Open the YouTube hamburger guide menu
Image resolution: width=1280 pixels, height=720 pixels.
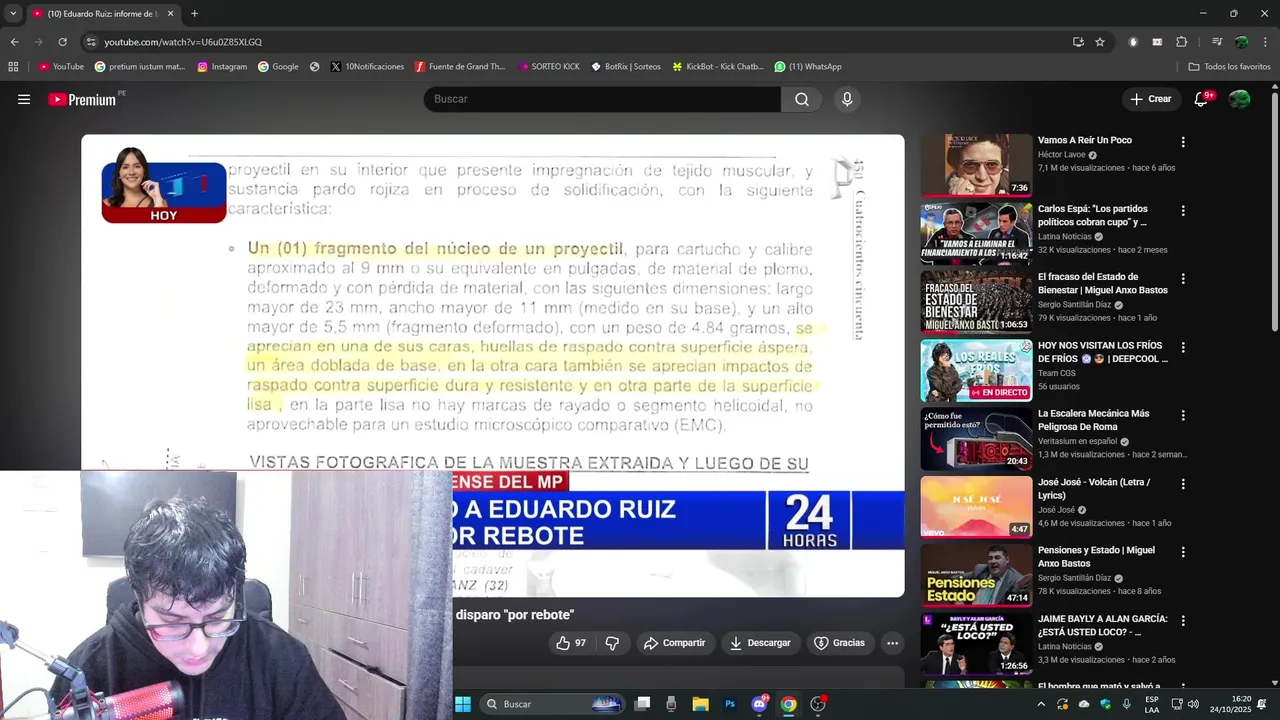24,99
